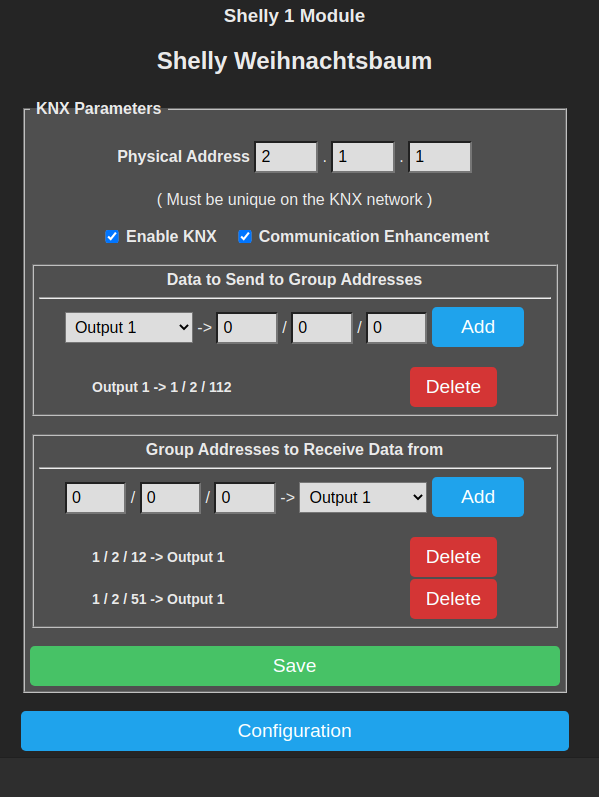Save the KNX parameters
This screenshot has height=797, width=599.
295,666
